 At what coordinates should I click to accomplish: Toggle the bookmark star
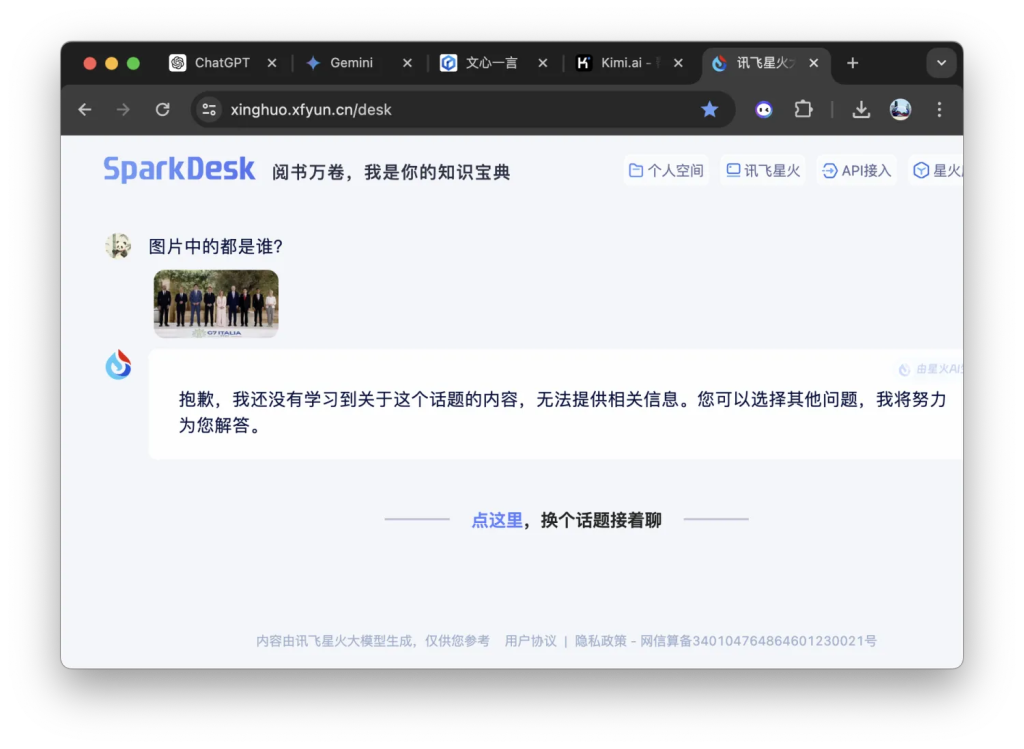click(709, 110)
